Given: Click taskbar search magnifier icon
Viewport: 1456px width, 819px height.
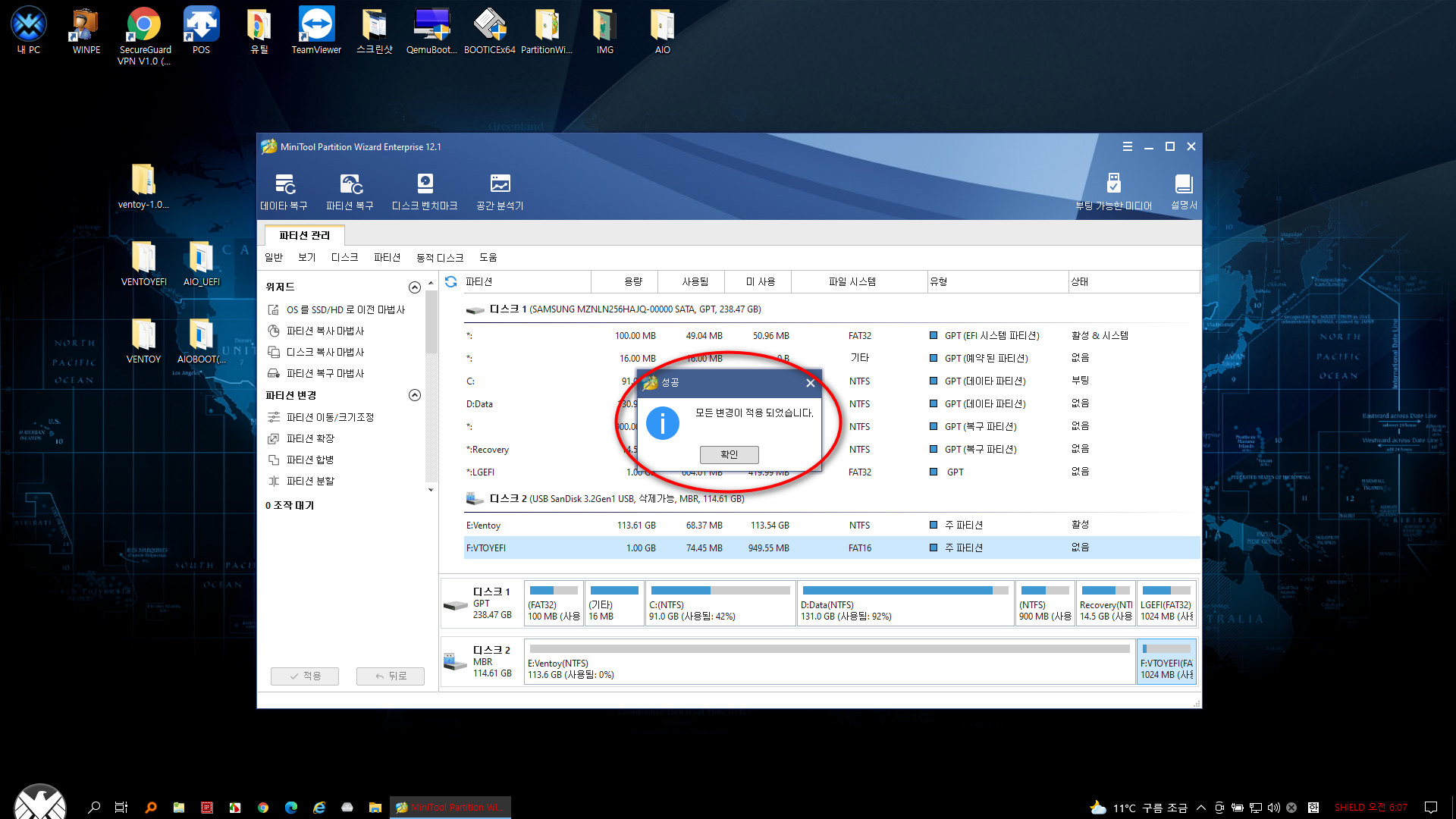Looking at the screenshot, I should (94, 808).
